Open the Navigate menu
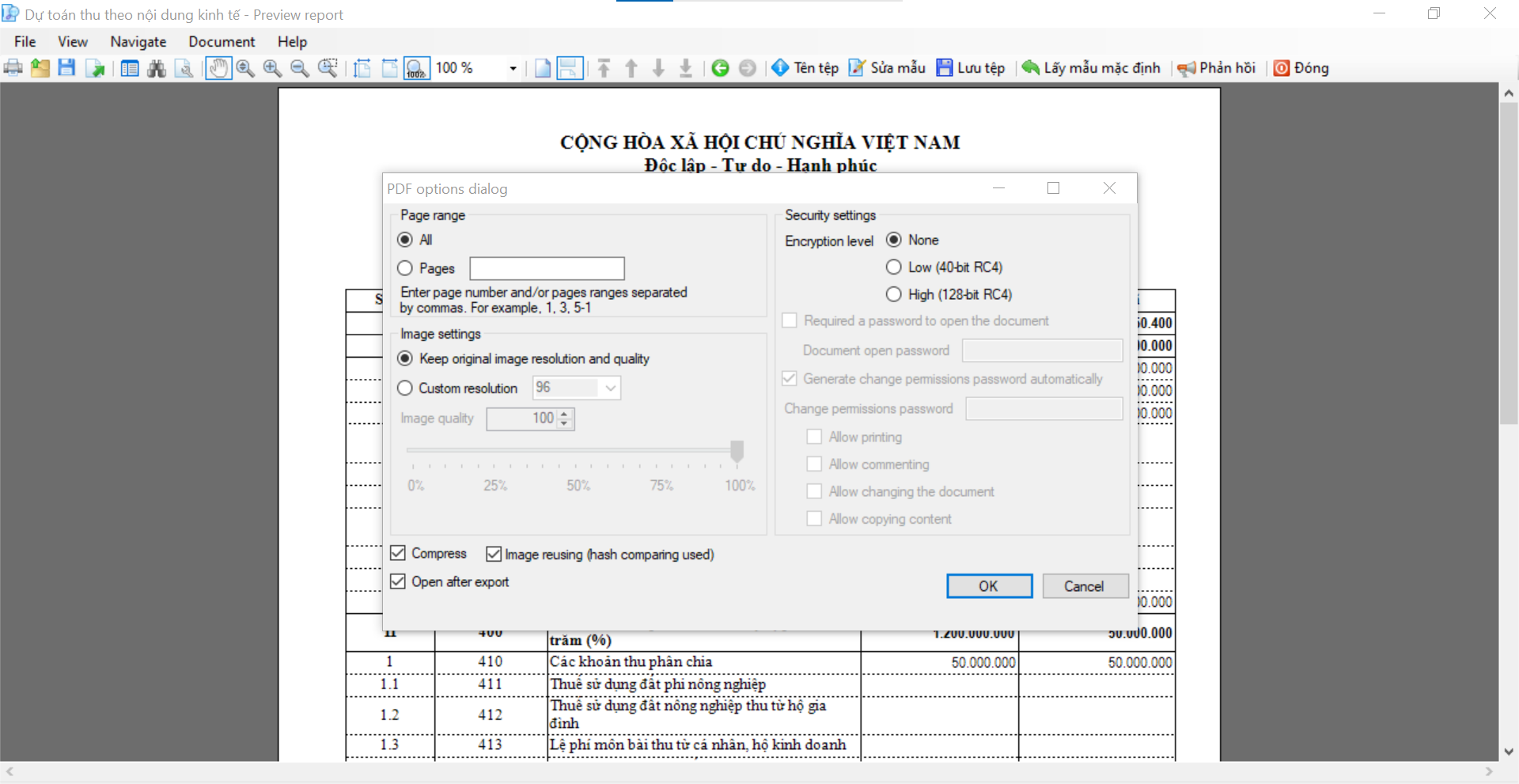 (138, 42)
